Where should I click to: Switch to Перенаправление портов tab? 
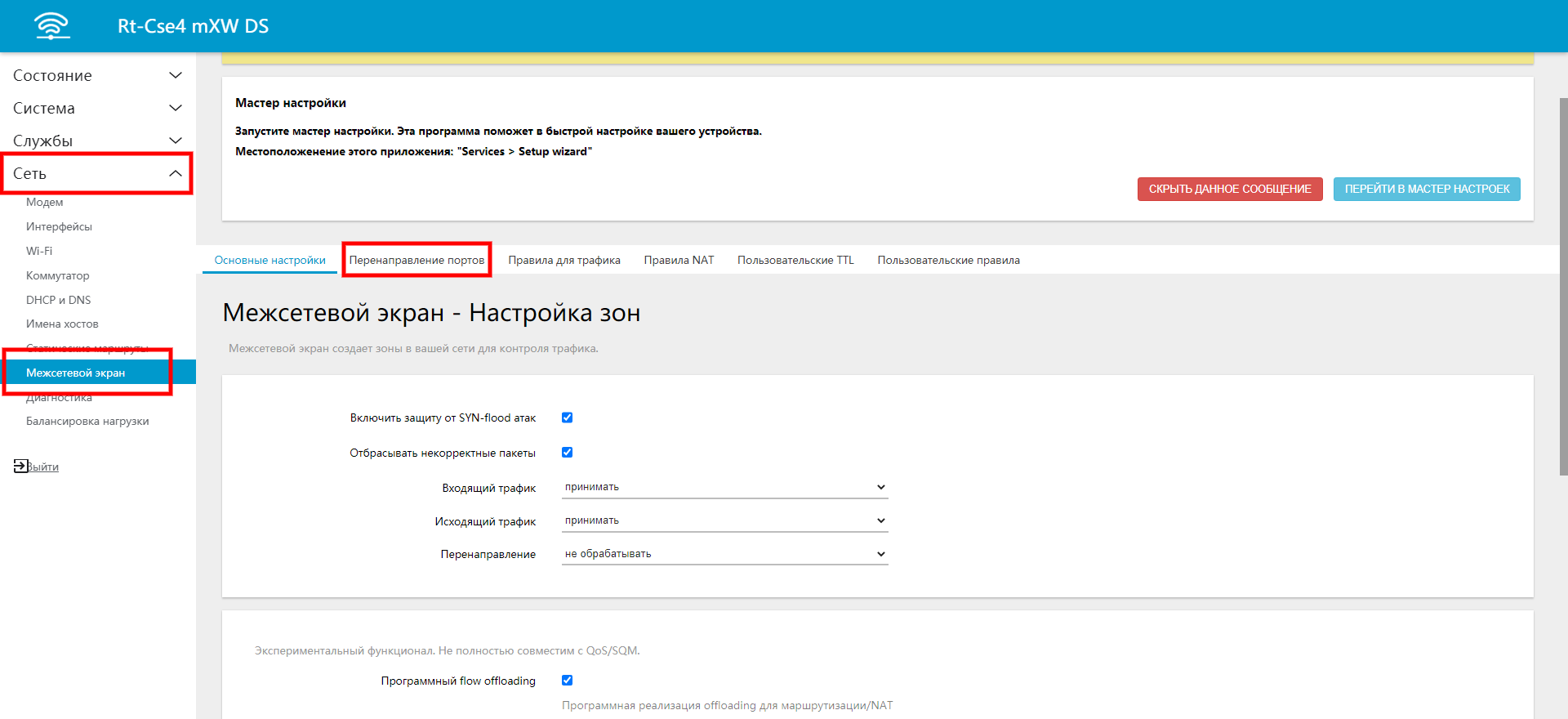[416, 260]
